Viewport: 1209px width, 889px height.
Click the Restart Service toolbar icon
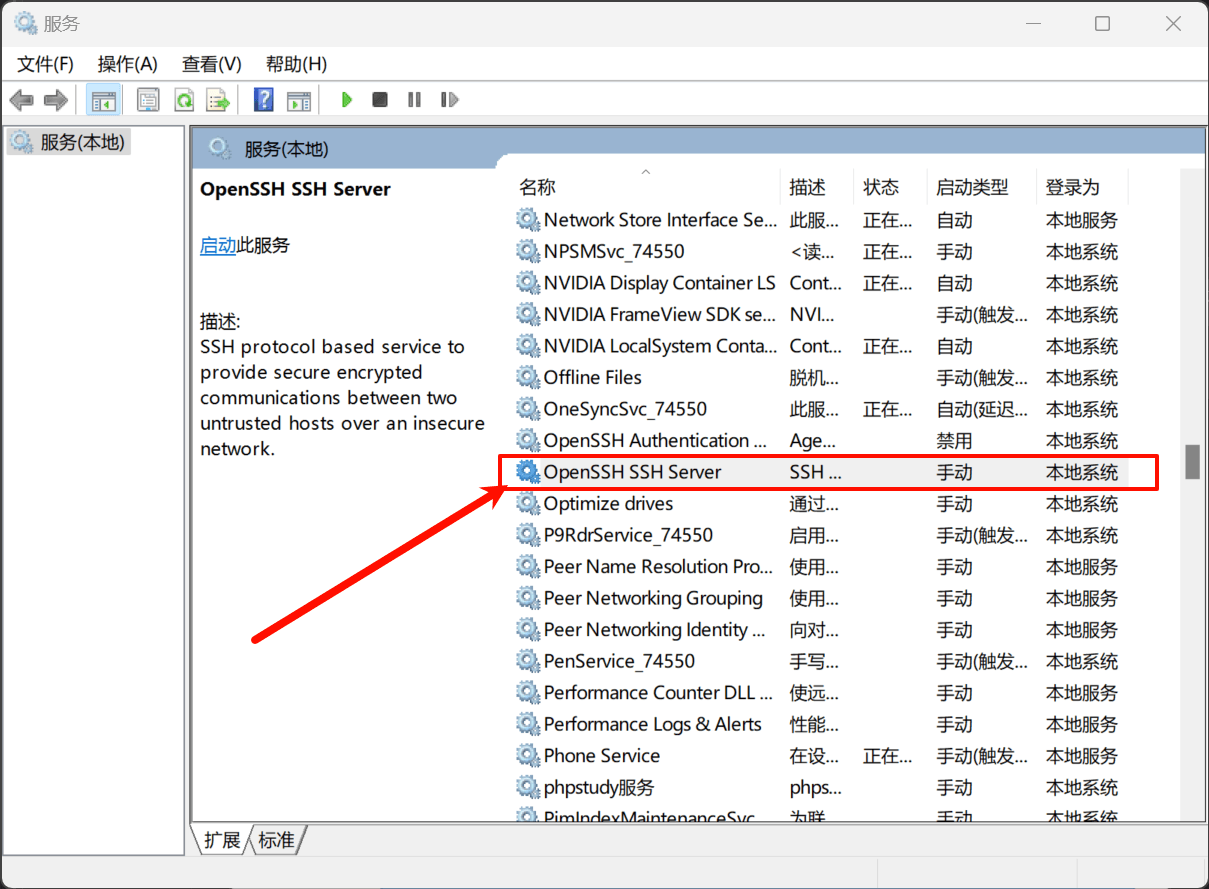(449, 100)
